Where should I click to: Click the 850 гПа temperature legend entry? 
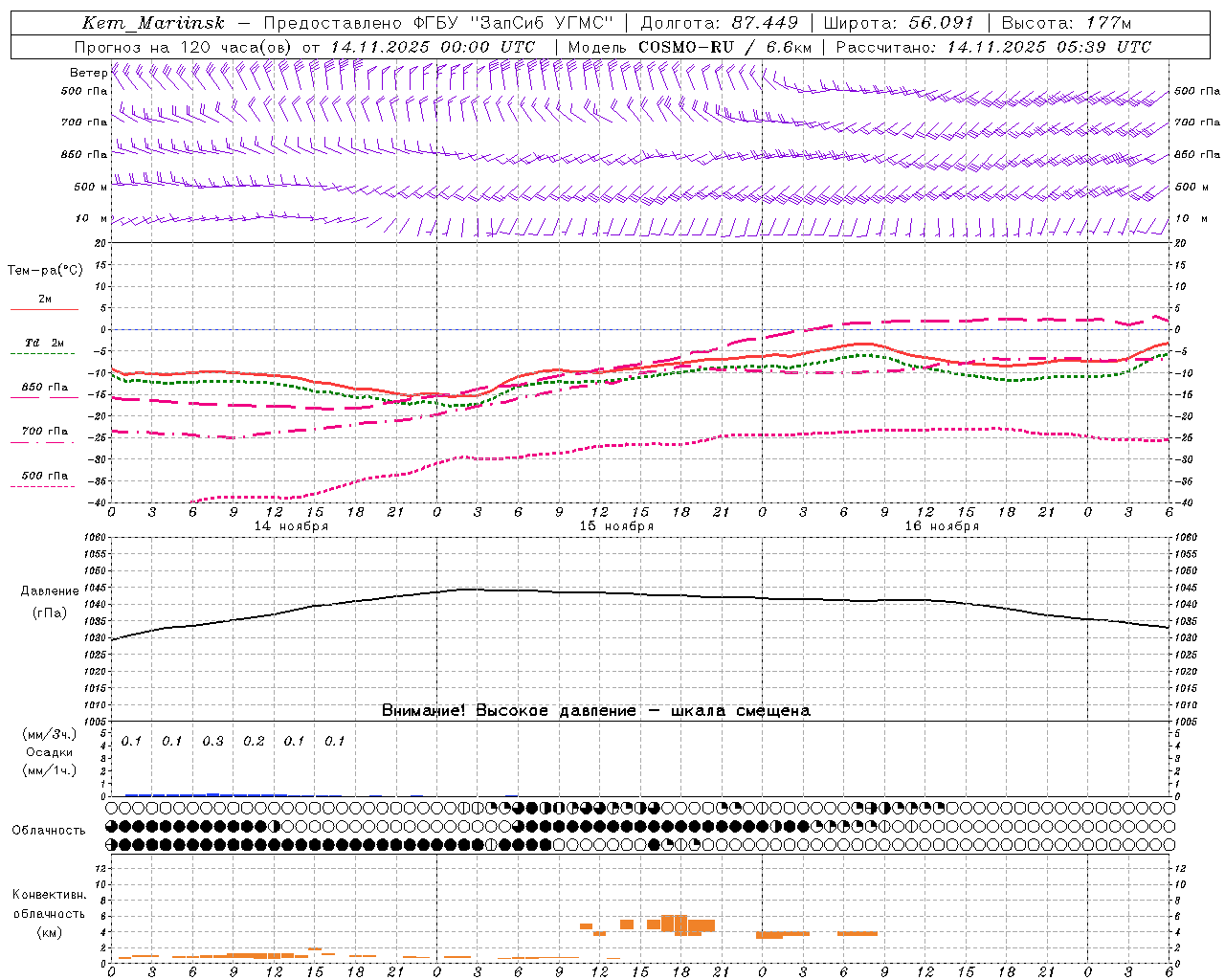point(45,388)
